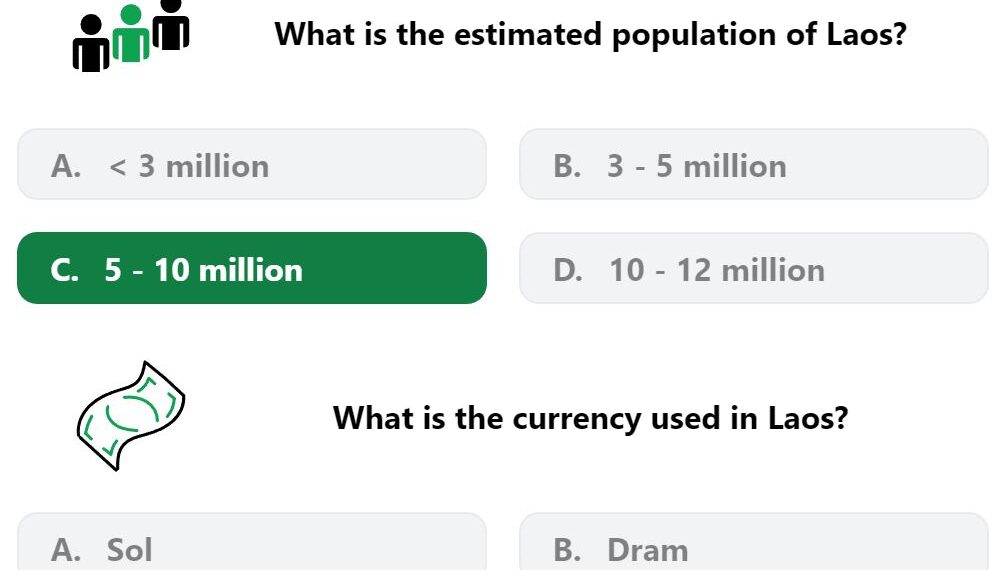Click the white "C." letter on green option
This screenshot has width=1005, height=570.
point(65,270)
